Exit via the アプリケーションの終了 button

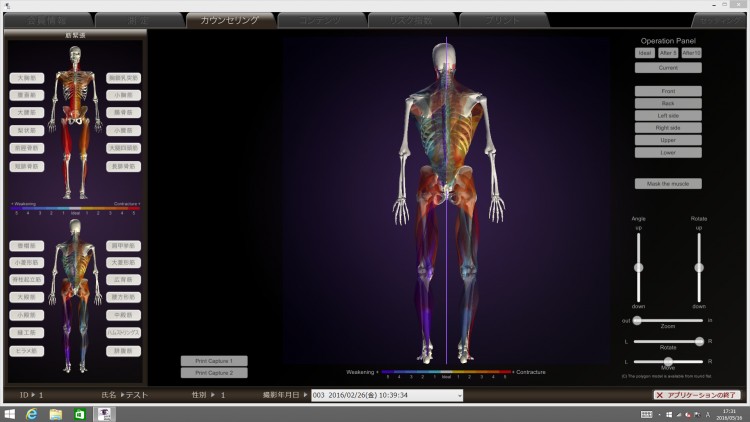(x=696, y=396)
